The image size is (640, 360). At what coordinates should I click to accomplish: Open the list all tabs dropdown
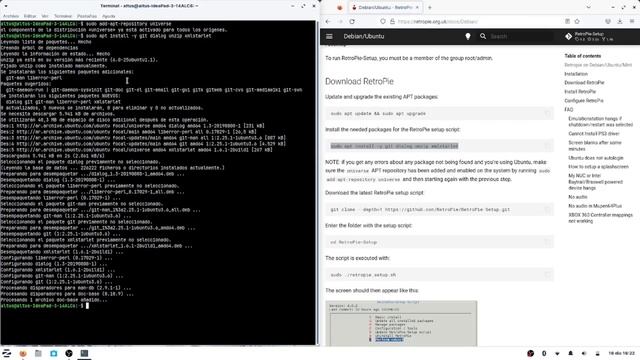coord(588,7)
